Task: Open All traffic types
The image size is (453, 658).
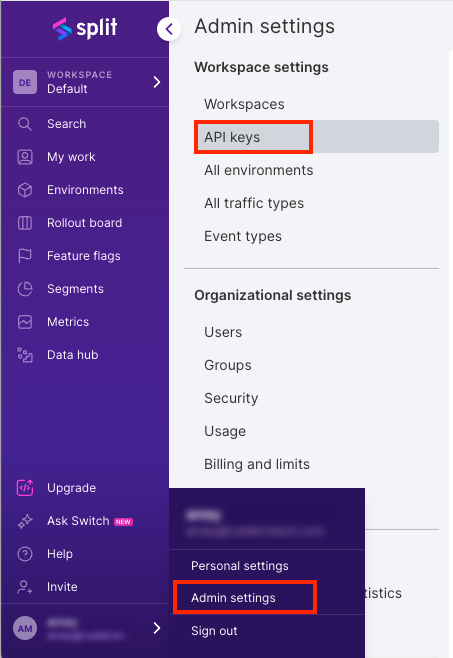Action: (254, 203)
